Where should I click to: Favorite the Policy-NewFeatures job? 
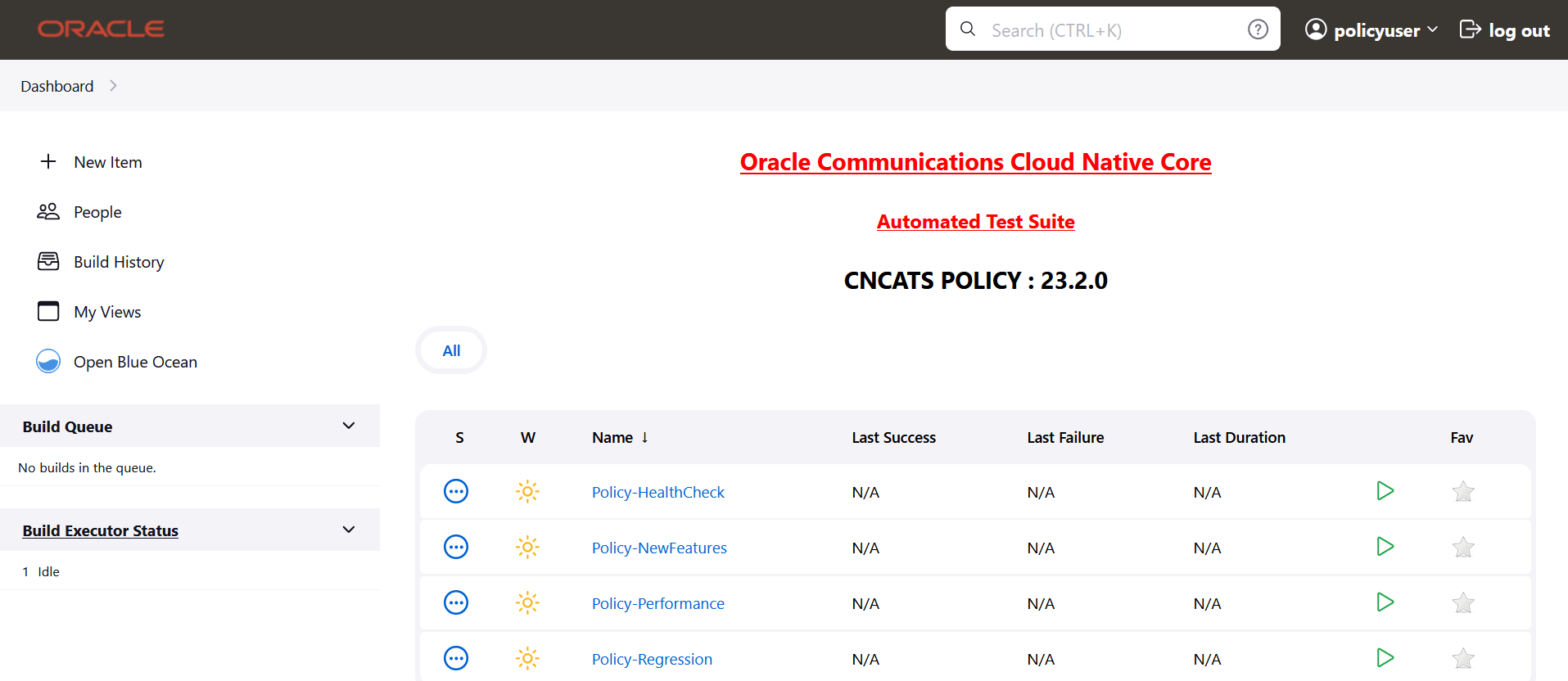[1463, 547]
